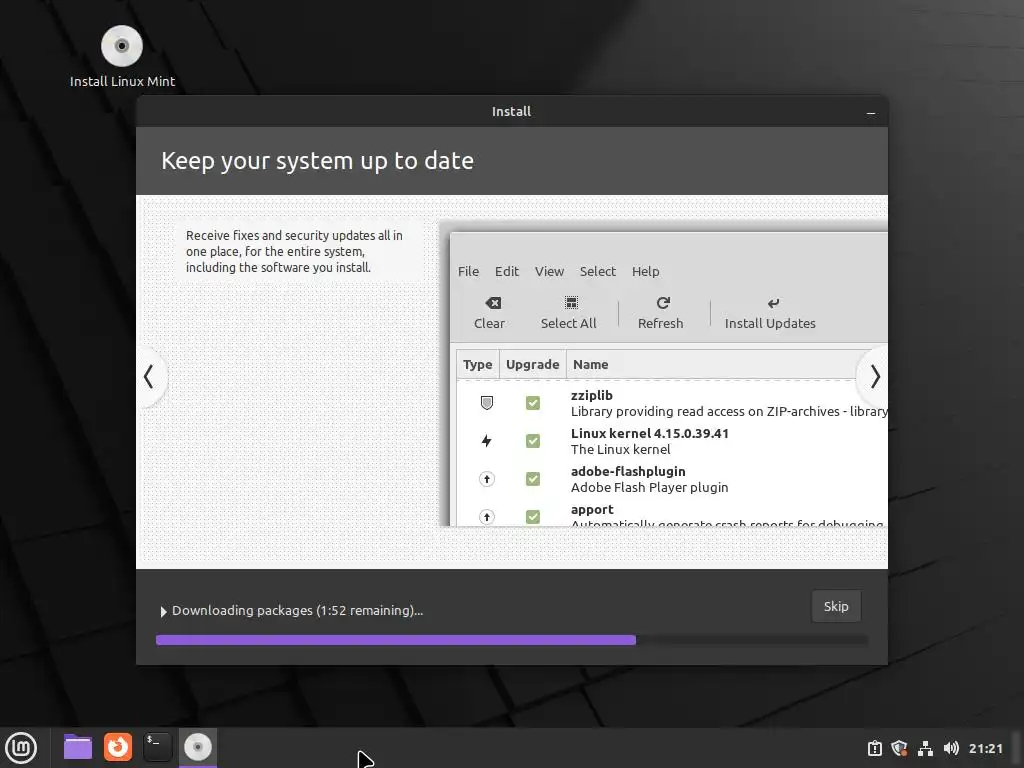Click the up-arrow icon beside adobe-flashplugin
The image size is (1024, 768).
(x=487, y=479)
